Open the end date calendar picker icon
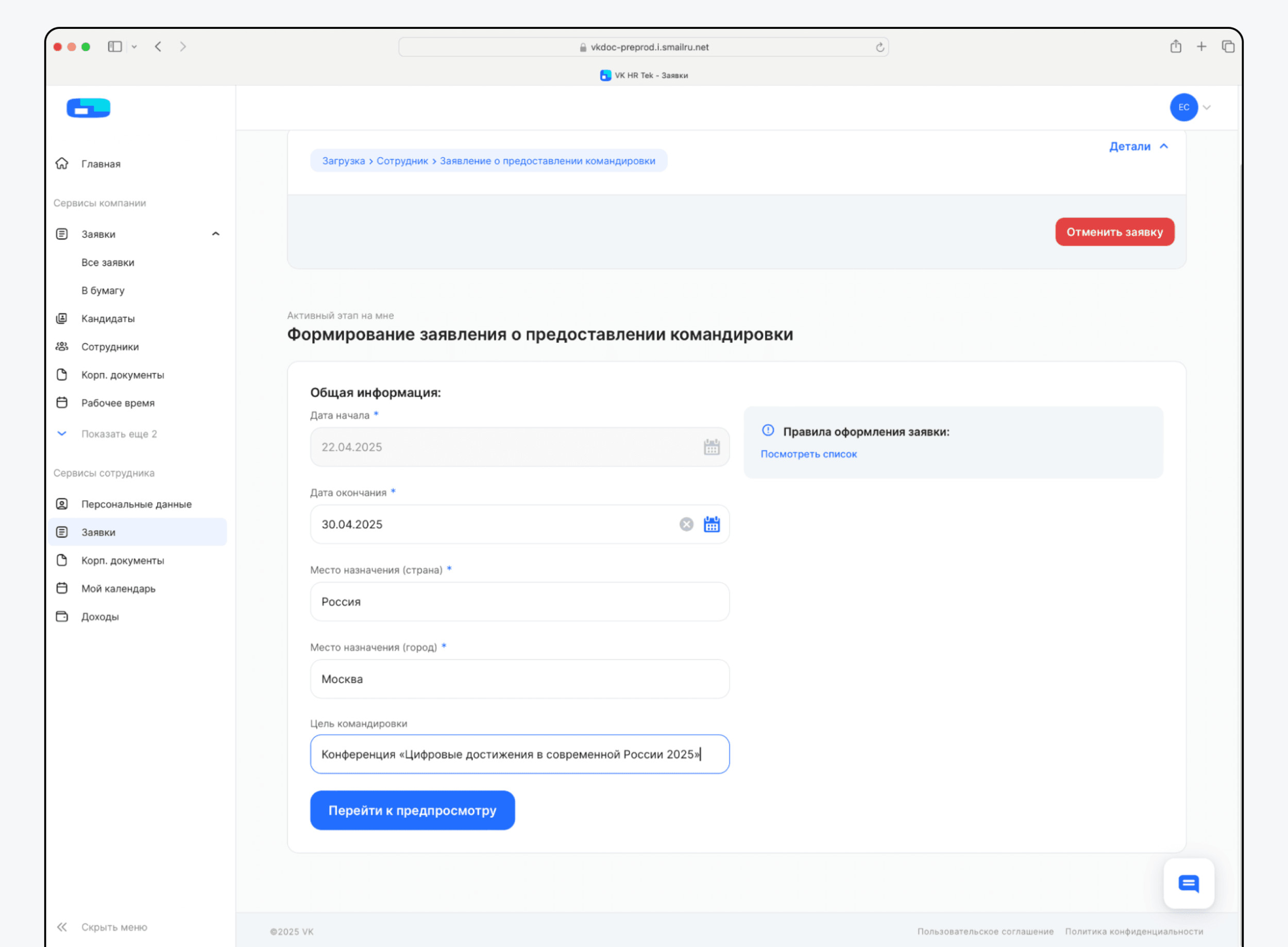Image resolution: width=1288 pixels, height=947 pixels. pyautogui.click(x=711, y=524)
